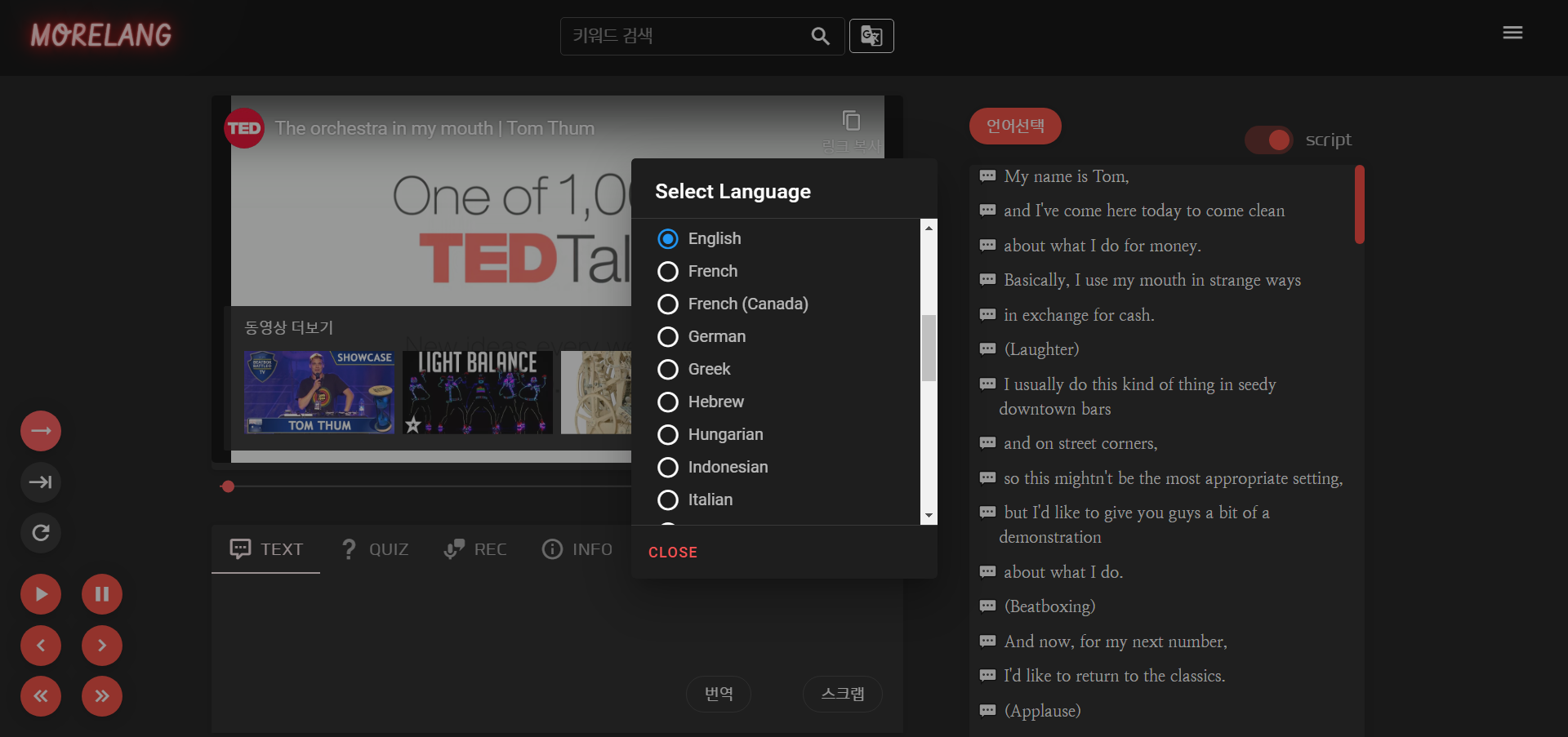Click the language list scrollbar thumb
This screenshot has height=737, width=1568.
pos(929,348)
